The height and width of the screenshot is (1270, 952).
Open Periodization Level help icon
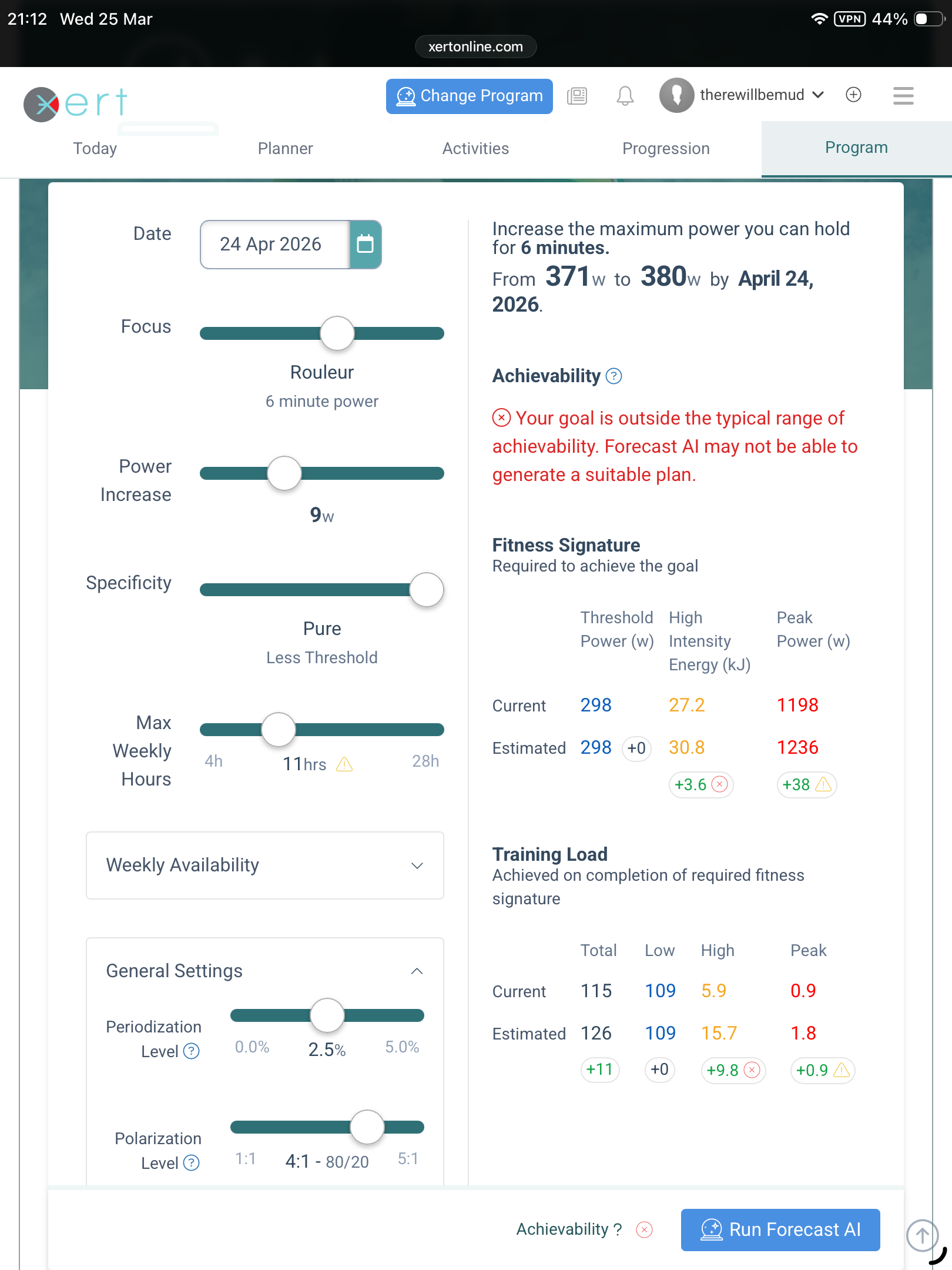192,1051
